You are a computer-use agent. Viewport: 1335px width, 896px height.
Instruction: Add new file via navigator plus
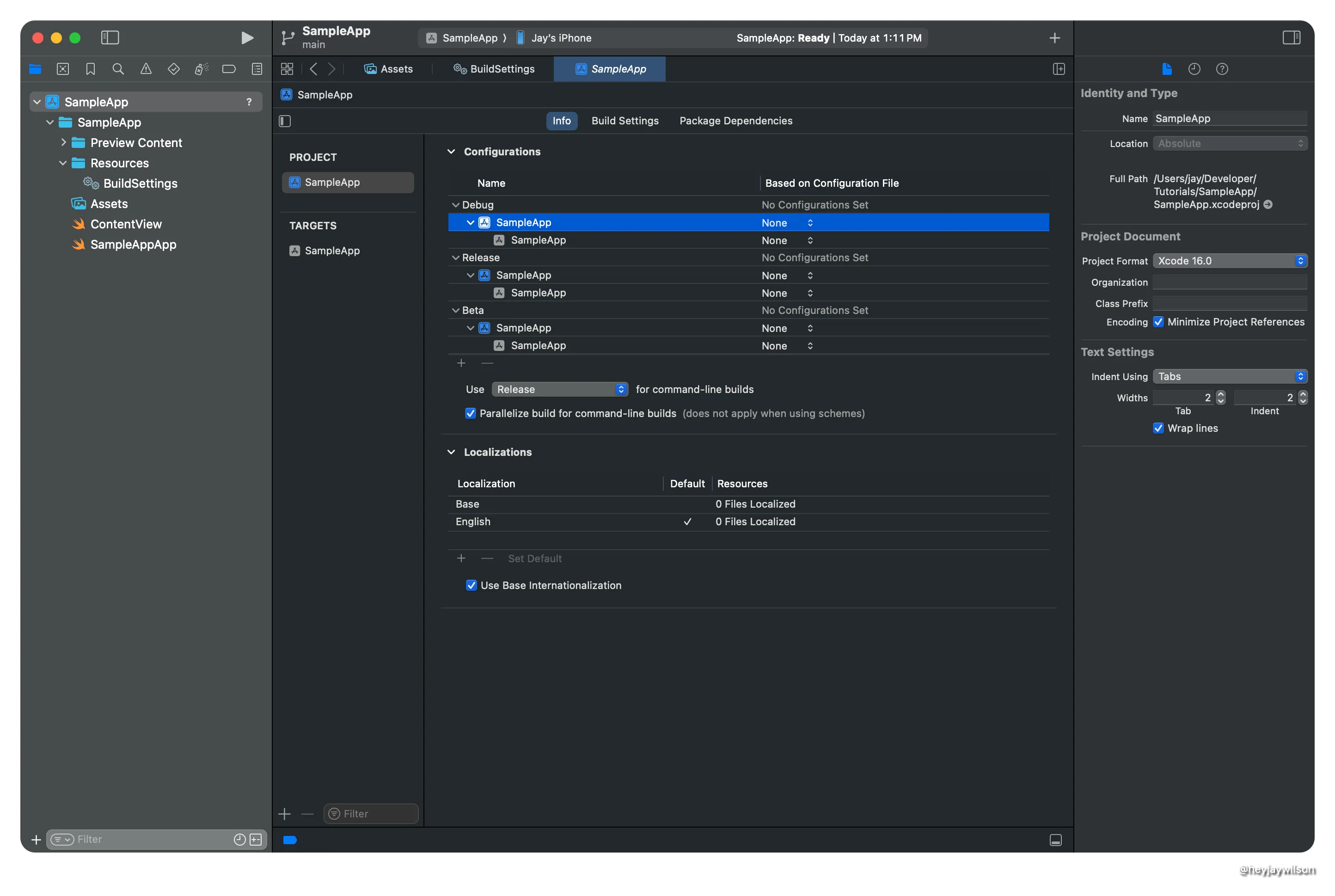36,840
